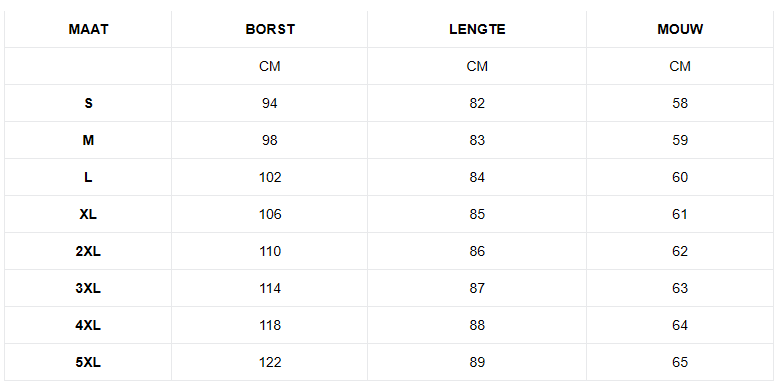780x388 pixels.
Task: Select sleeve value 58 for size S
Action: [680, 103]
